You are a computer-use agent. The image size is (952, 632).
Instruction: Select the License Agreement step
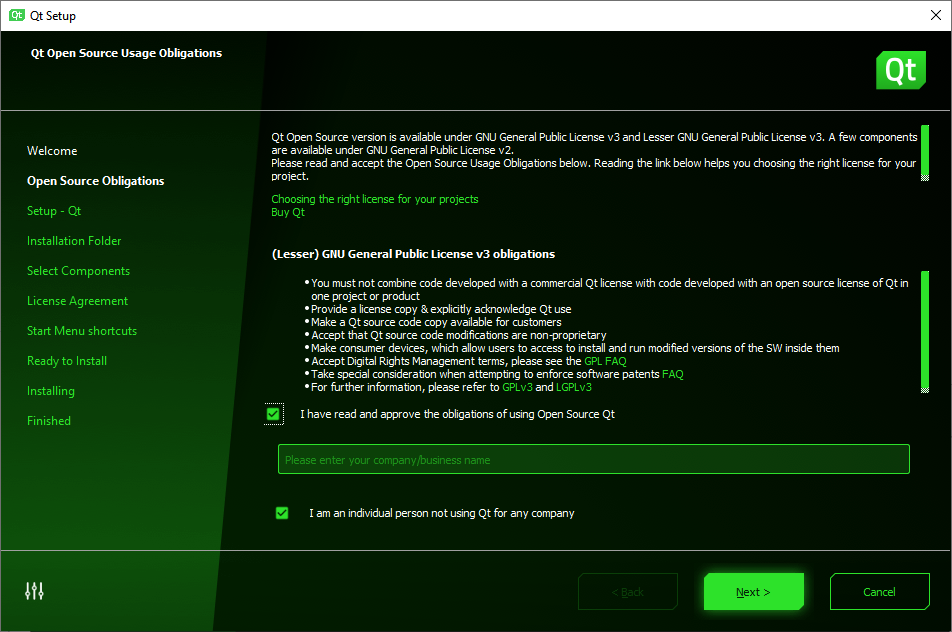77,301
